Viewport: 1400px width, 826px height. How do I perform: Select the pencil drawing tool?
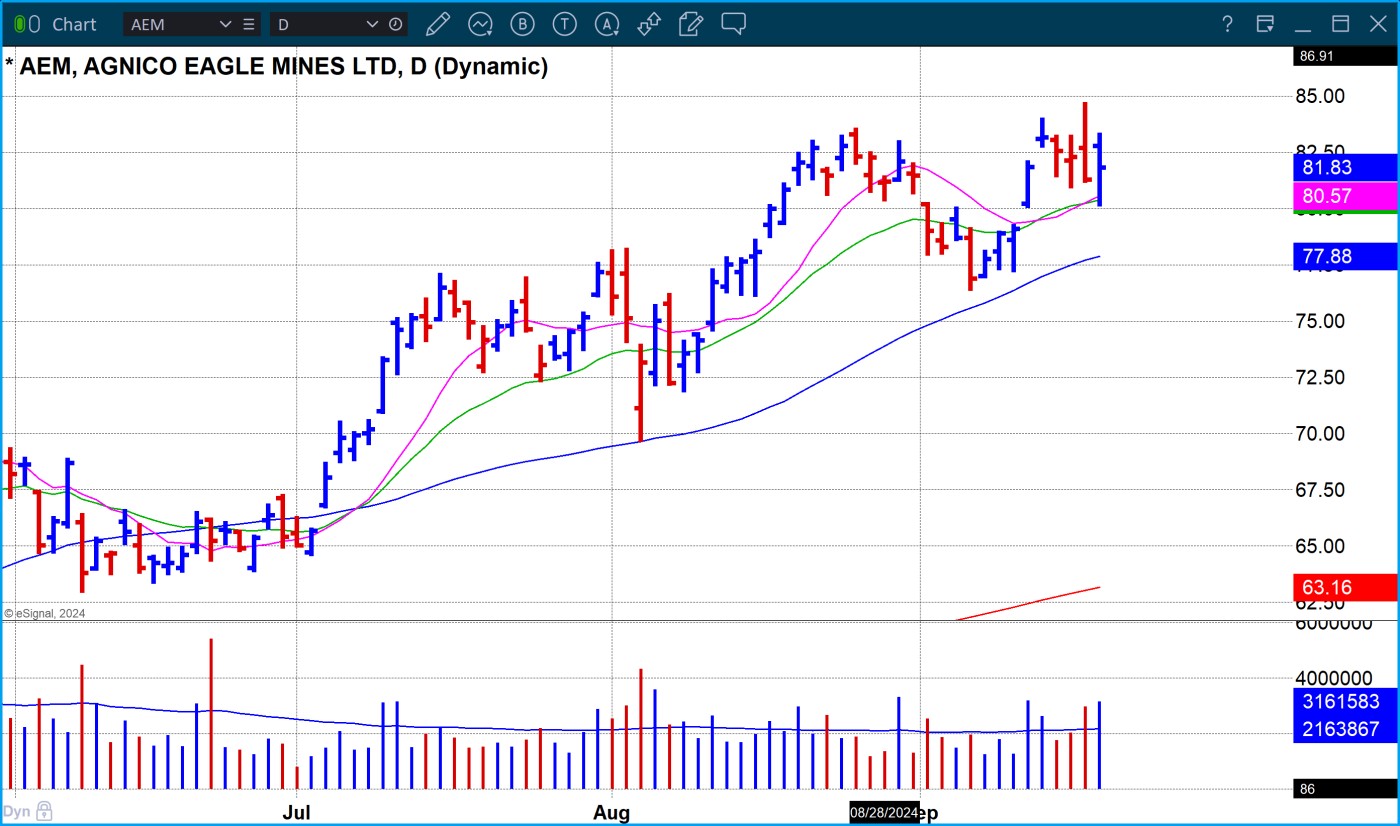pyautogui.click(x=436, y=24)
